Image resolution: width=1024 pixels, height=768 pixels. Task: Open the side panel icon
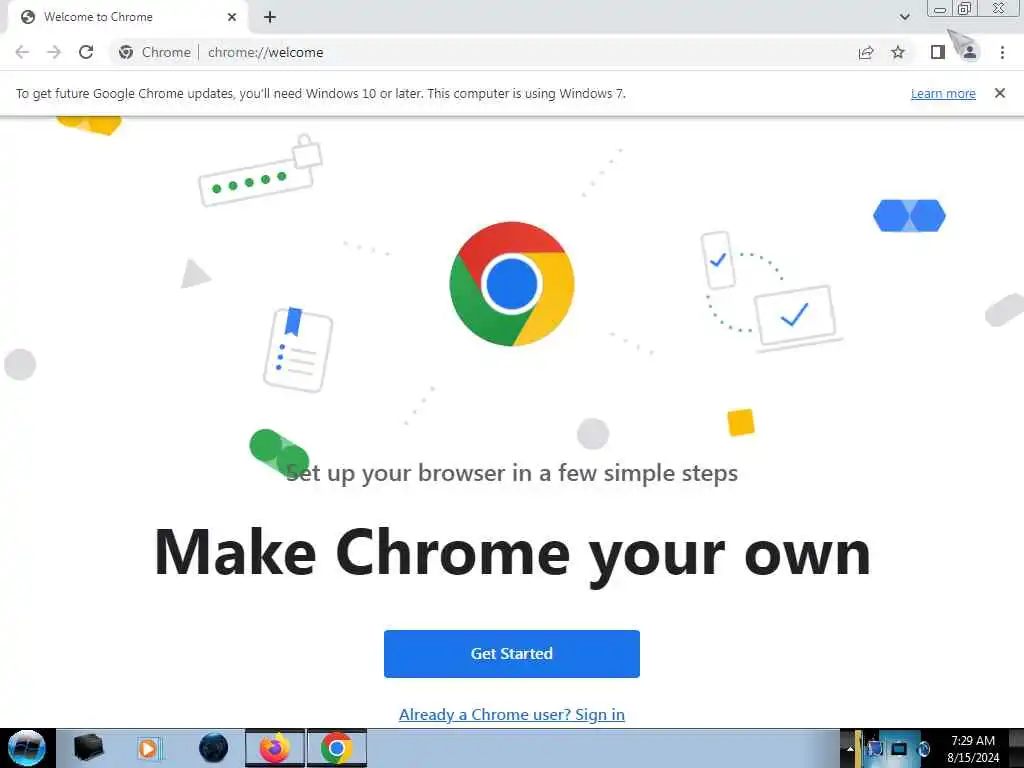938,52
